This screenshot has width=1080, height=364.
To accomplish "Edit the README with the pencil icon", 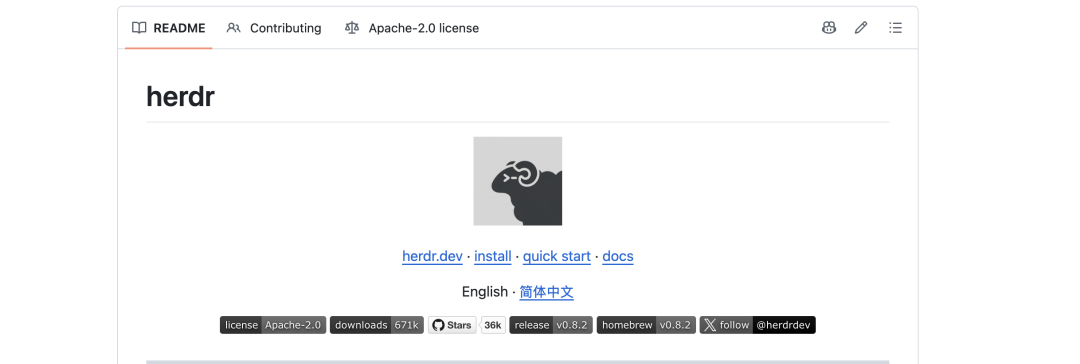I will pos(861,28).
